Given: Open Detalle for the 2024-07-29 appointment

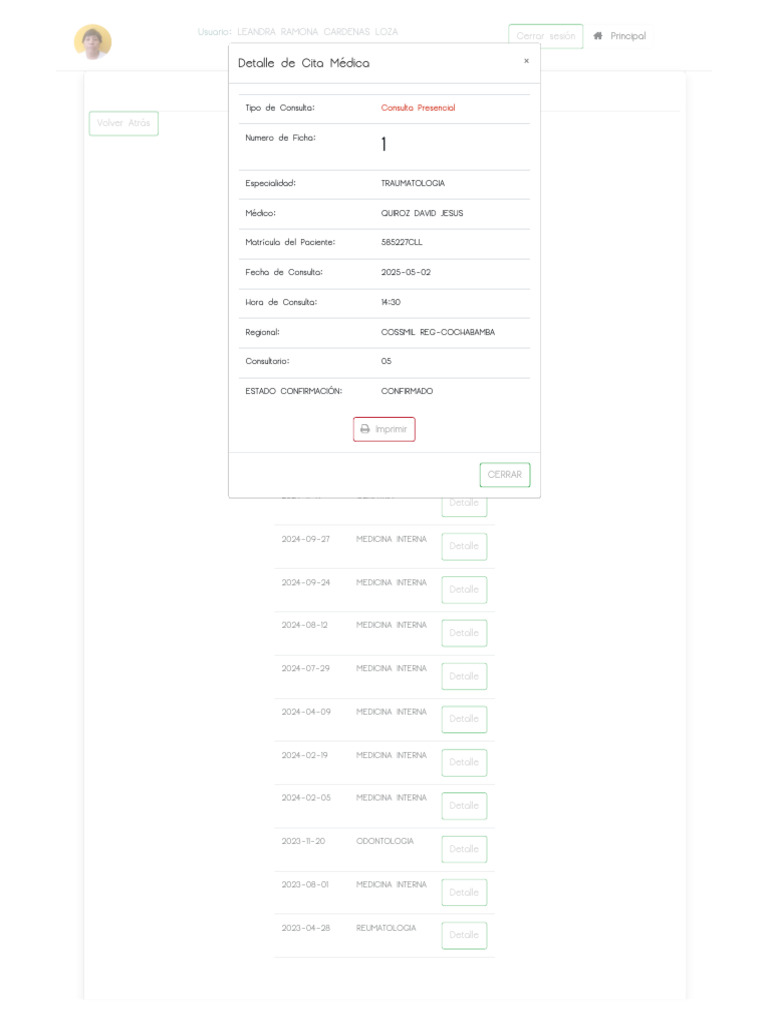Looking at the screenshot, I should pyautogui.click(x=464, y=676).
